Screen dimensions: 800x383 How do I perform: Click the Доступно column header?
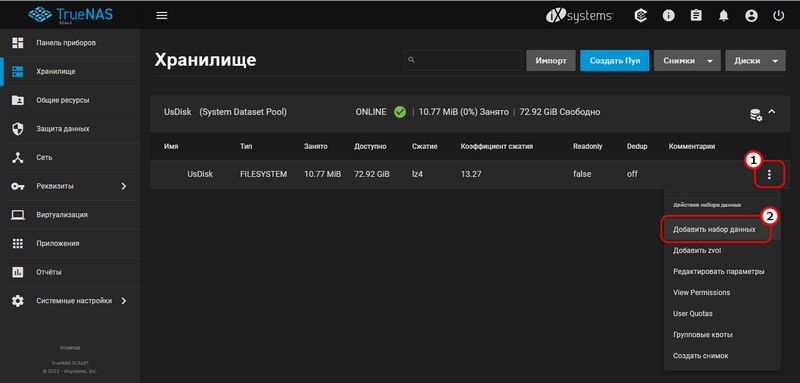coord(370,146)
